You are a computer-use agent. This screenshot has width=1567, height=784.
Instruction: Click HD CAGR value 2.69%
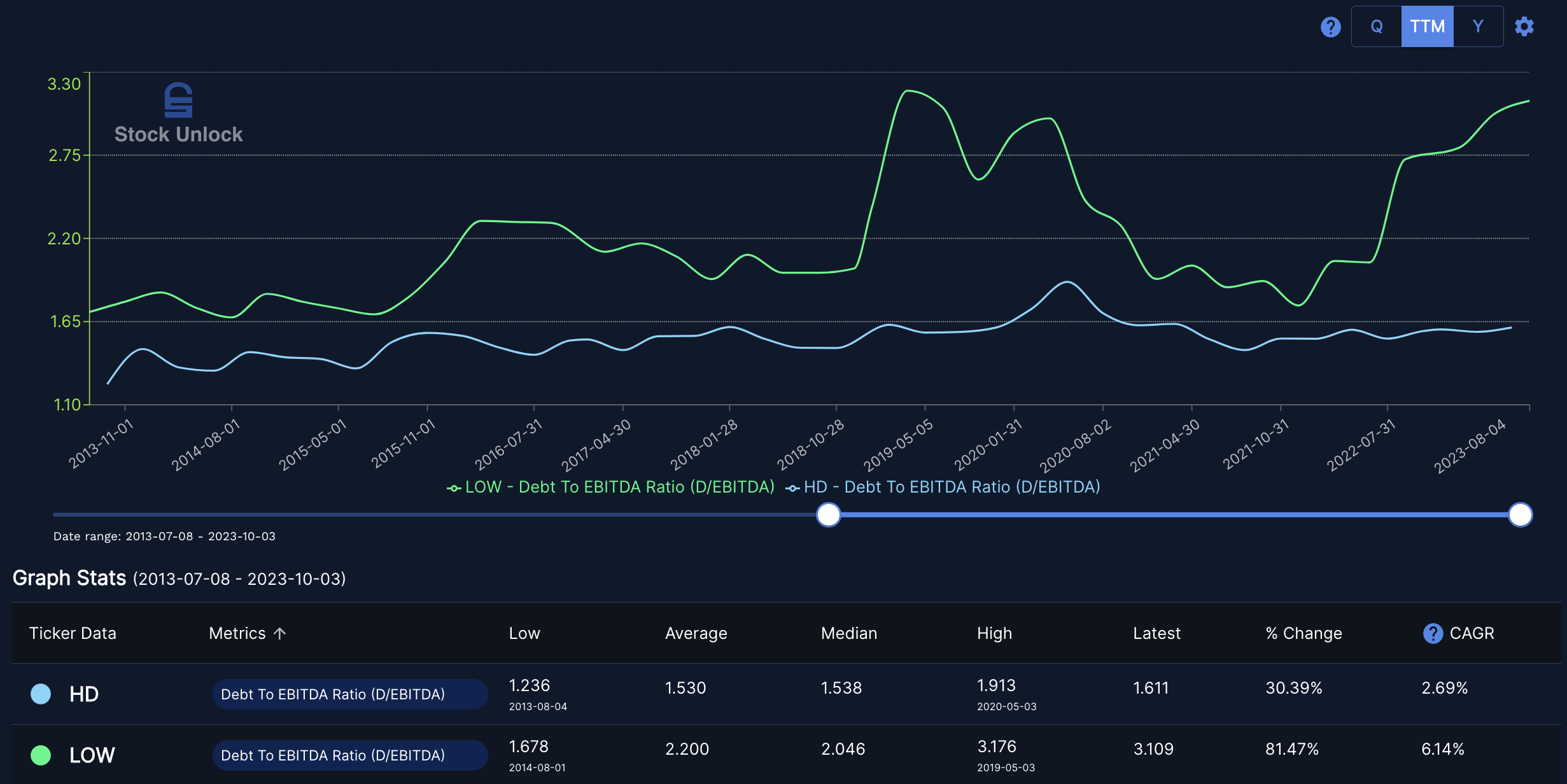[x=1445, y=688]
